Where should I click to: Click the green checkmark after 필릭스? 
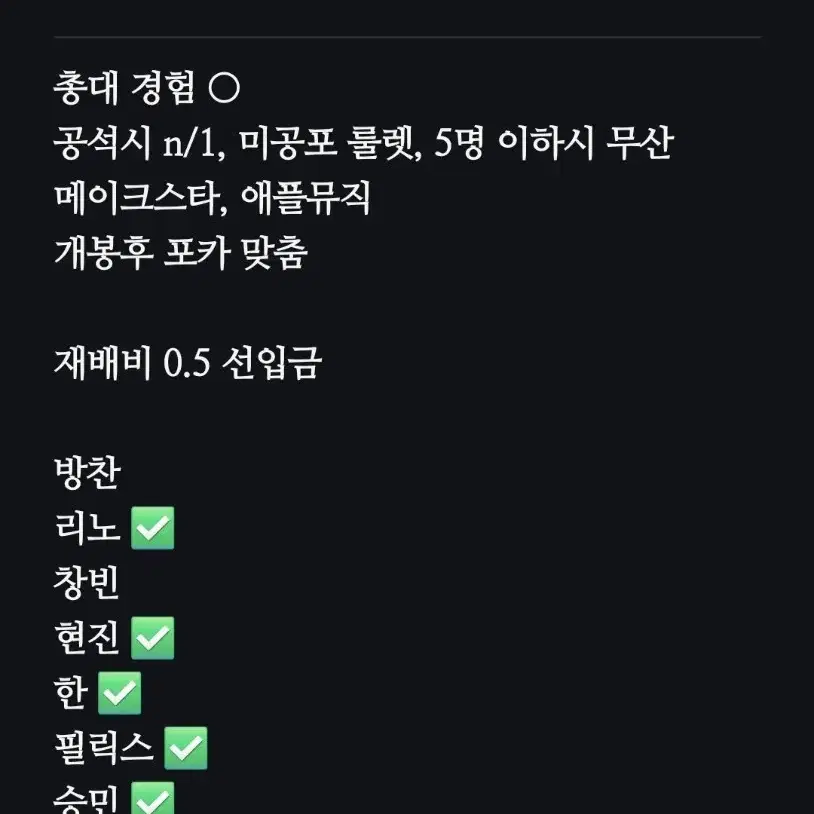pyautogui.click(x=186, y=748)
